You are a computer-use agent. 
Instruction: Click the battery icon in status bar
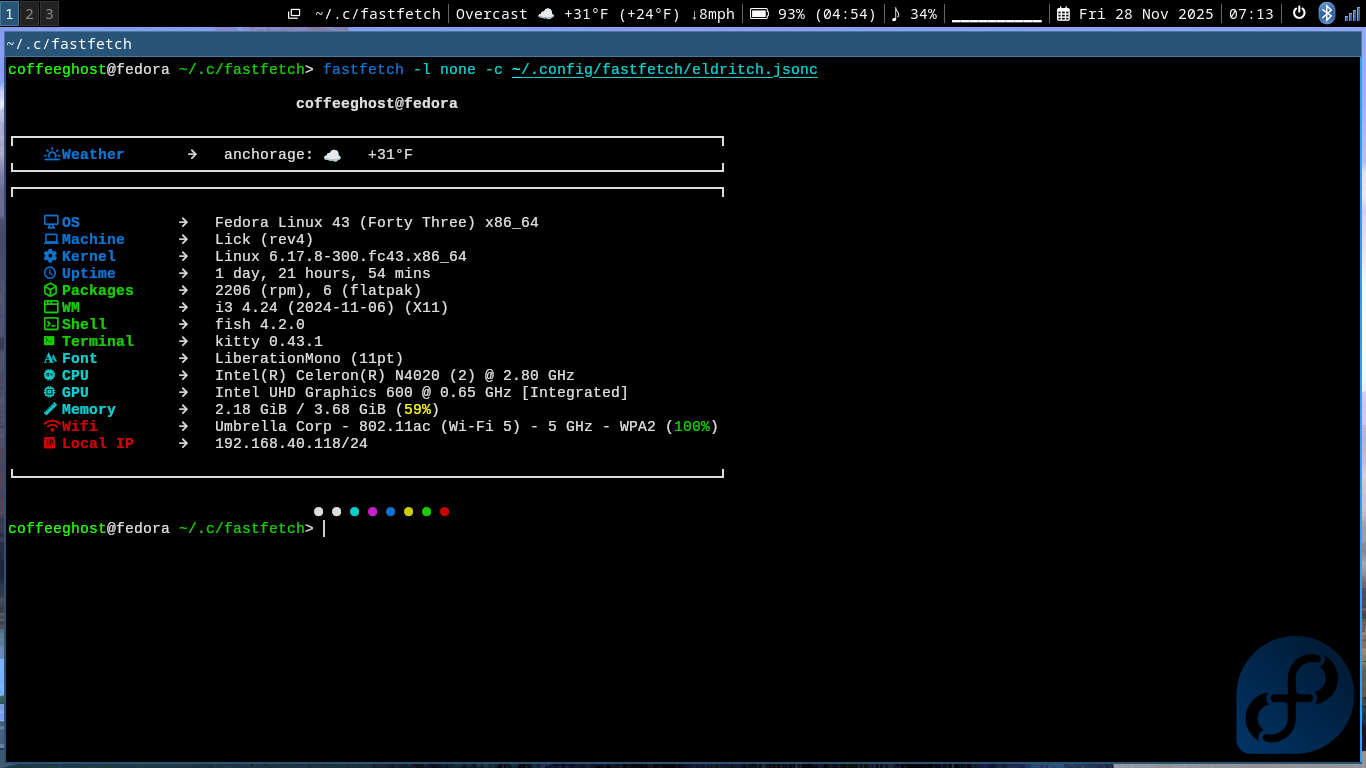click(x=759, y=14)
